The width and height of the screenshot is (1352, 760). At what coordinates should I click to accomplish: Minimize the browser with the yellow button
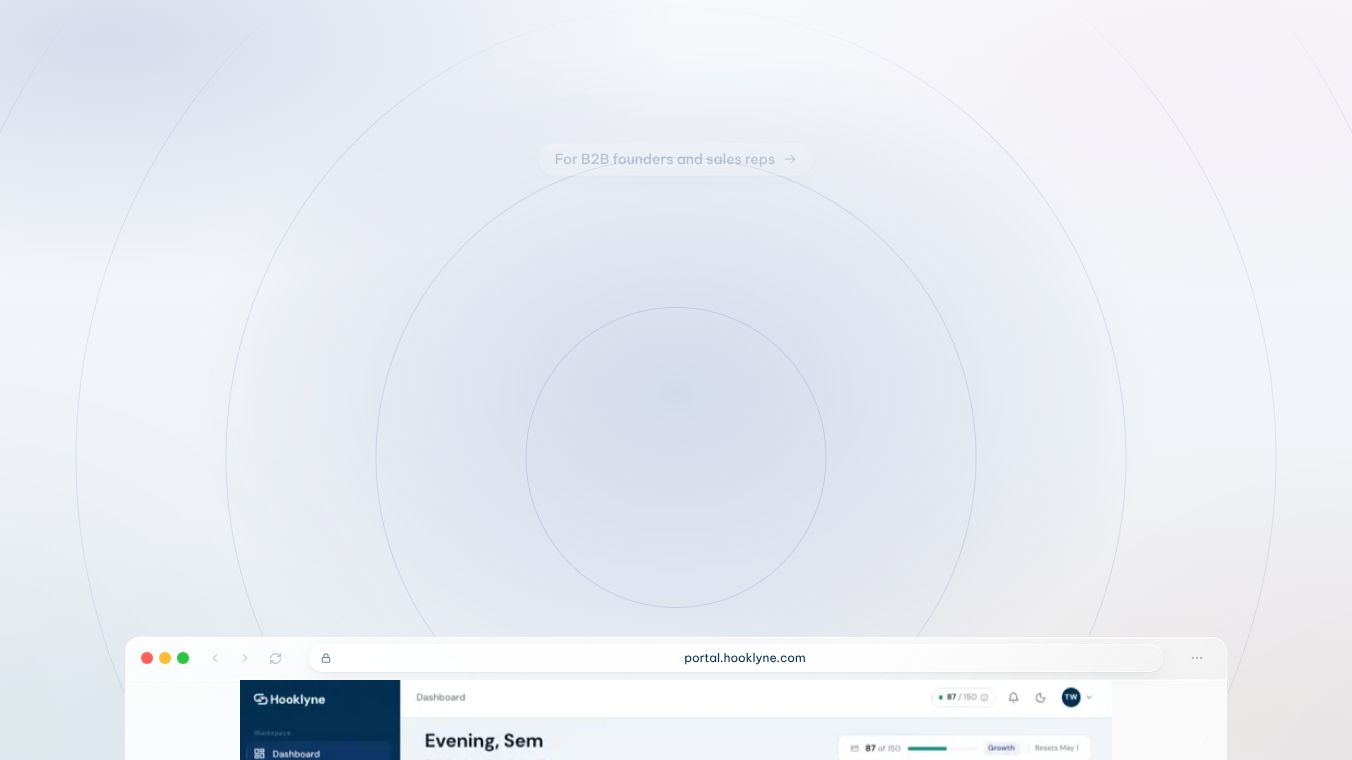click(165, 658)
